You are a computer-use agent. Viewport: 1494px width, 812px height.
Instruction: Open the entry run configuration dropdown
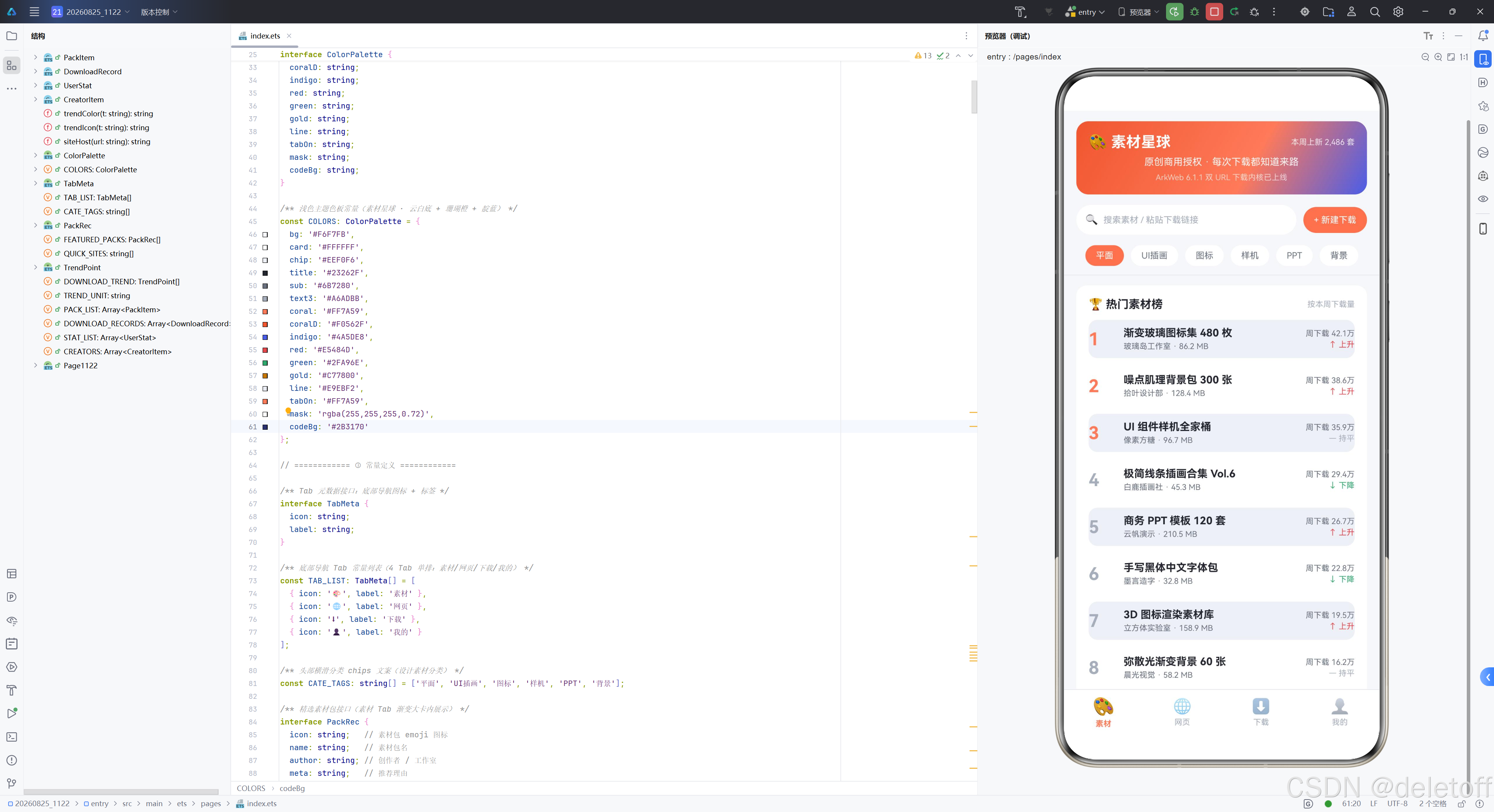(x=1085, y=12)
